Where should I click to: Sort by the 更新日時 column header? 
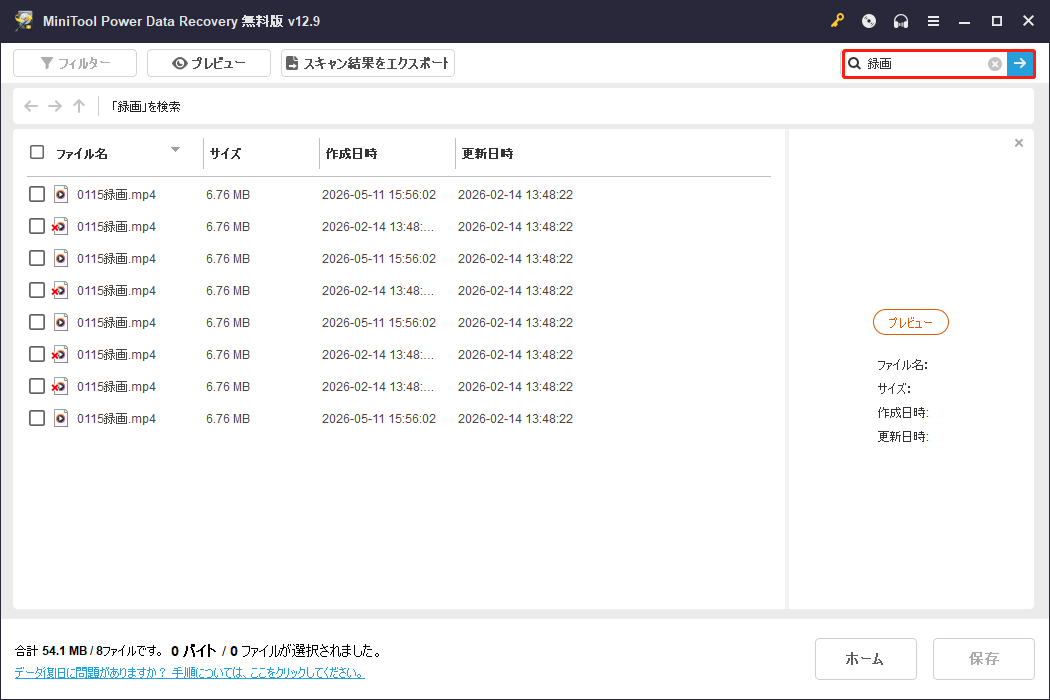488,153
